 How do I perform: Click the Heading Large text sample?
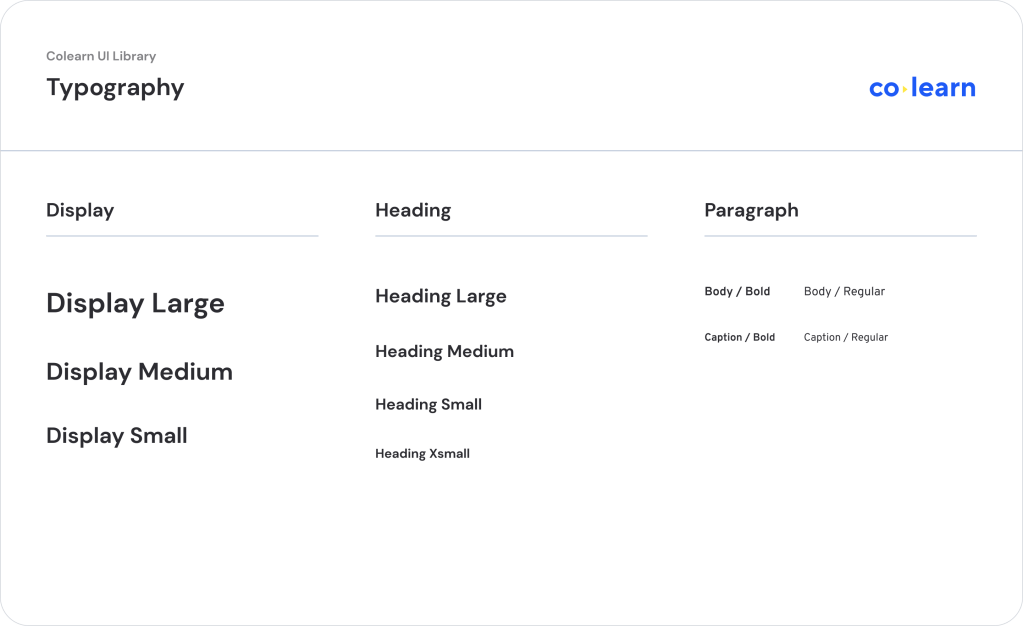tap(441, 296)
